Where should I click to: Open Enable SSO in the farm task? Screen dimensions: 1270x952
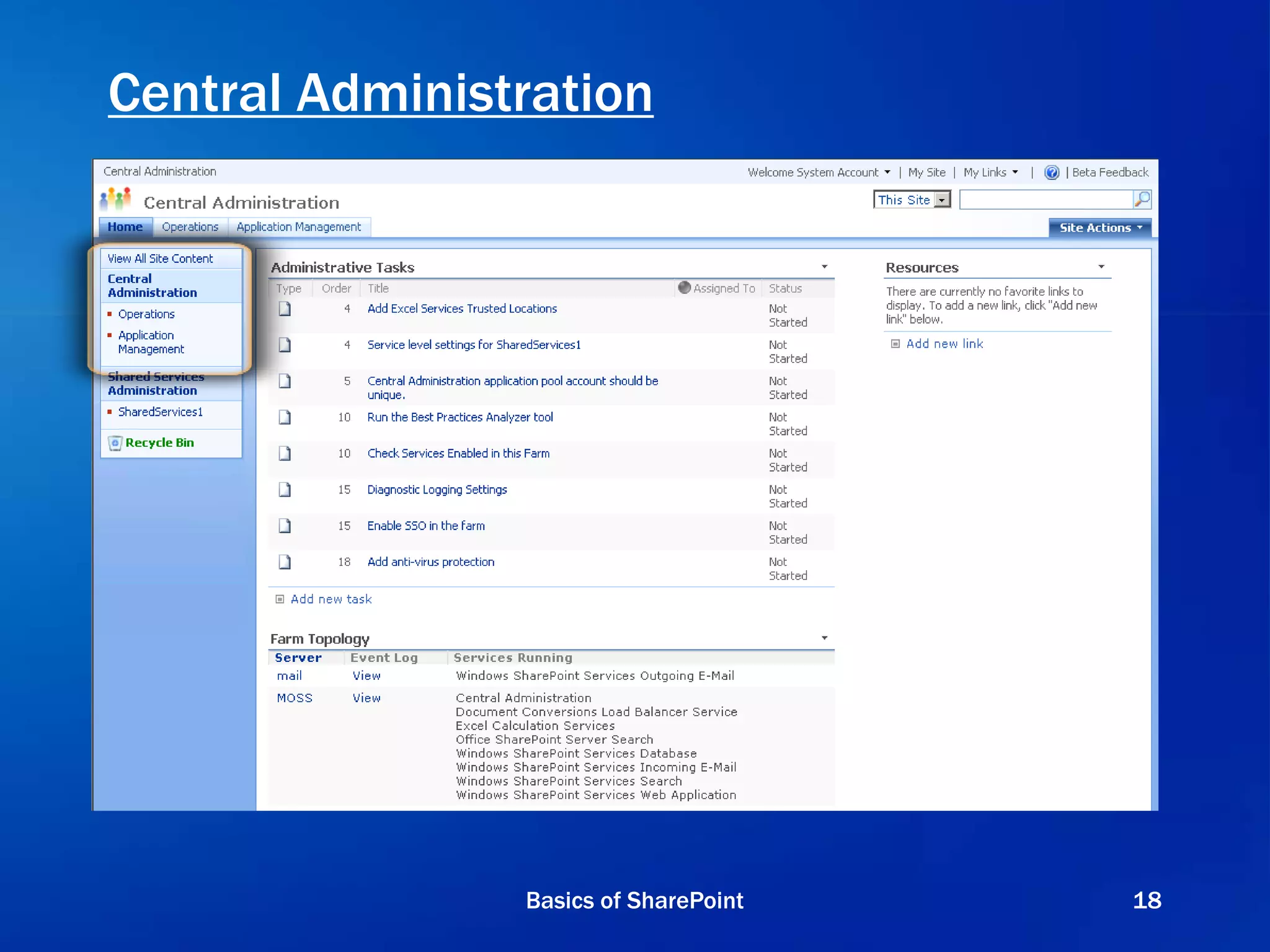tap(426, 526)
